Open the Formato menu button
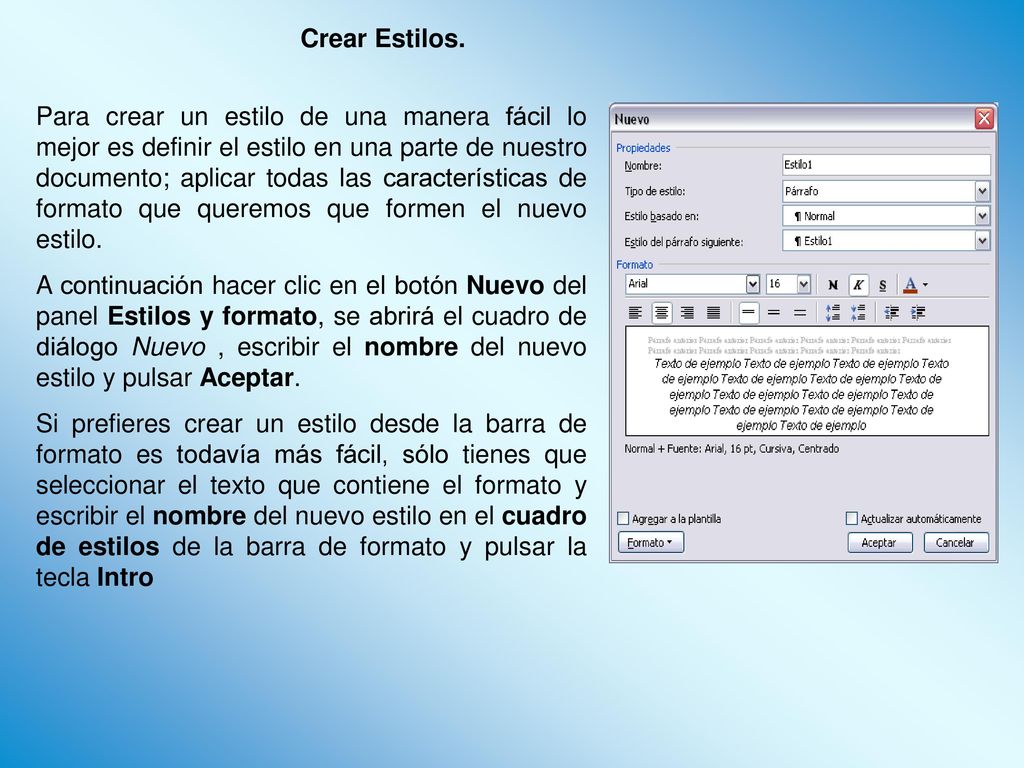 [x=650, y=543]
